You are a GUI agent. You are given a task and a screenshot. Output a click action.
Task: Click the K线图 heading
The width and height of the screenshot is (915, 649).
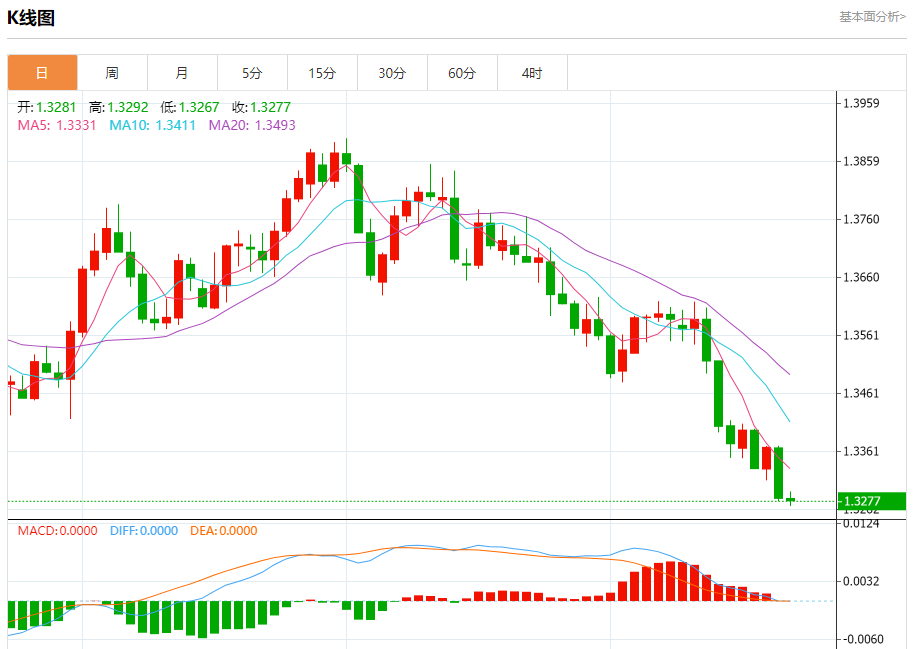[x=31, y=18]
